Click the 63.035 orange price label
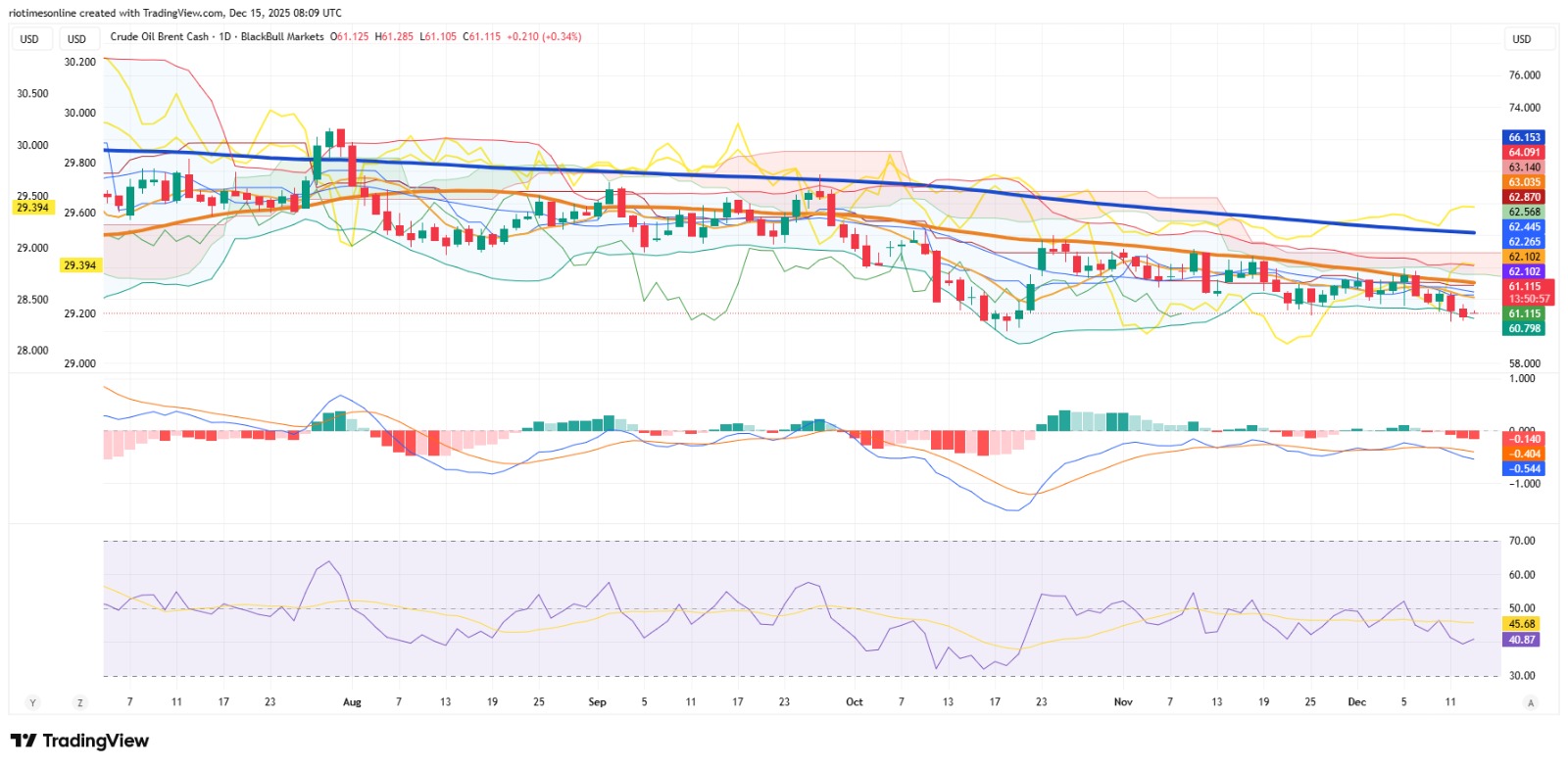Viewport: 1568px width, 767px height. (x=1524, y=182)
